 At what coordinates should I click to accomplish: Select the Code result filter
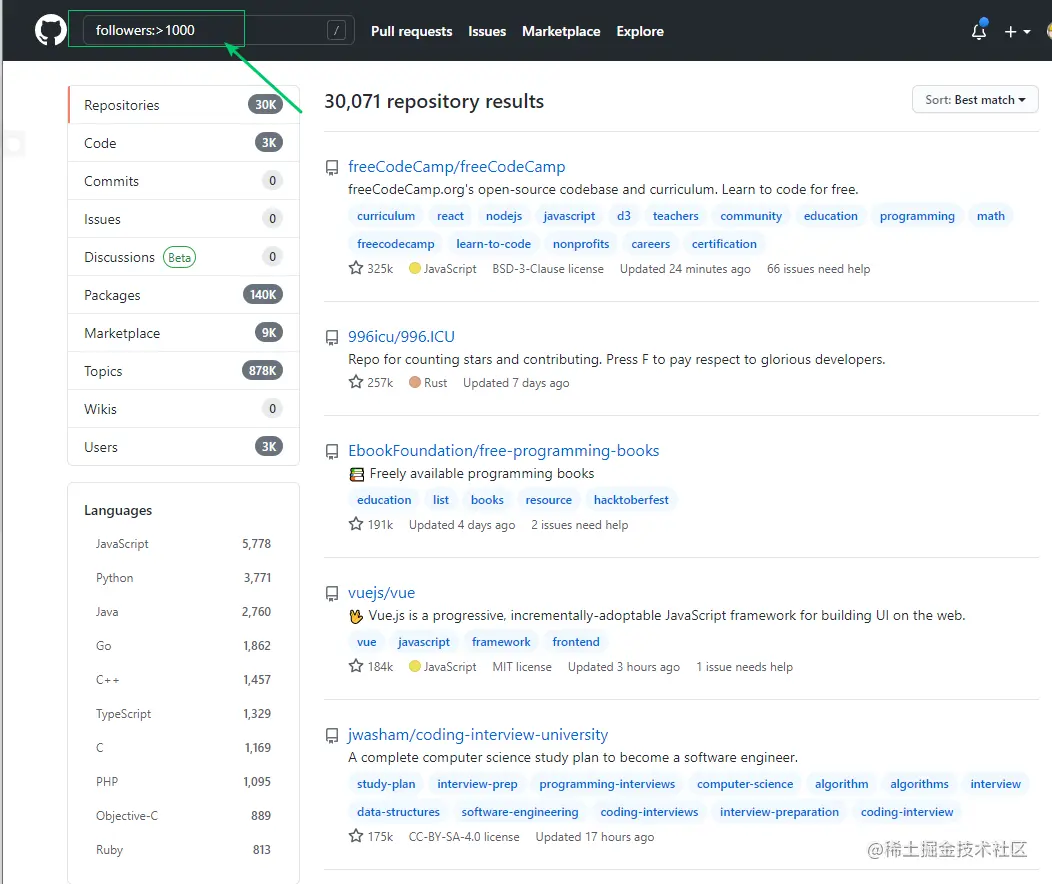pos(183,143)
